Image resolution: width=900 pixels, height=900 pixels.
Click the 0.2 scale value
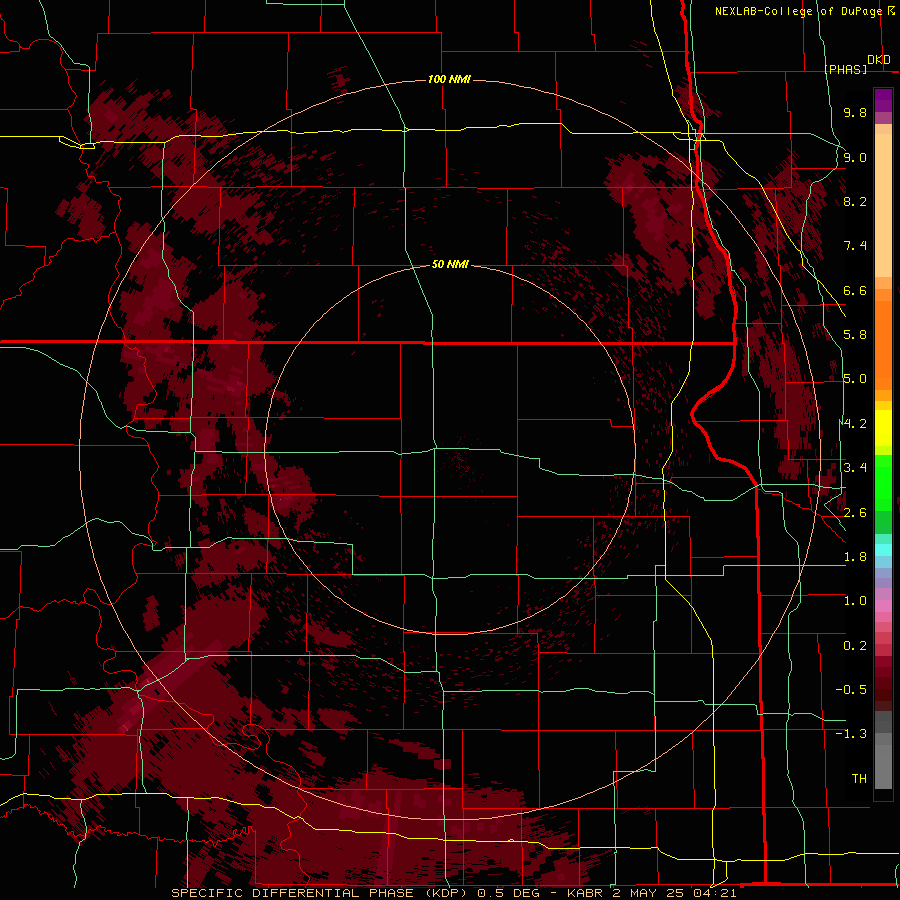(855, 646)
